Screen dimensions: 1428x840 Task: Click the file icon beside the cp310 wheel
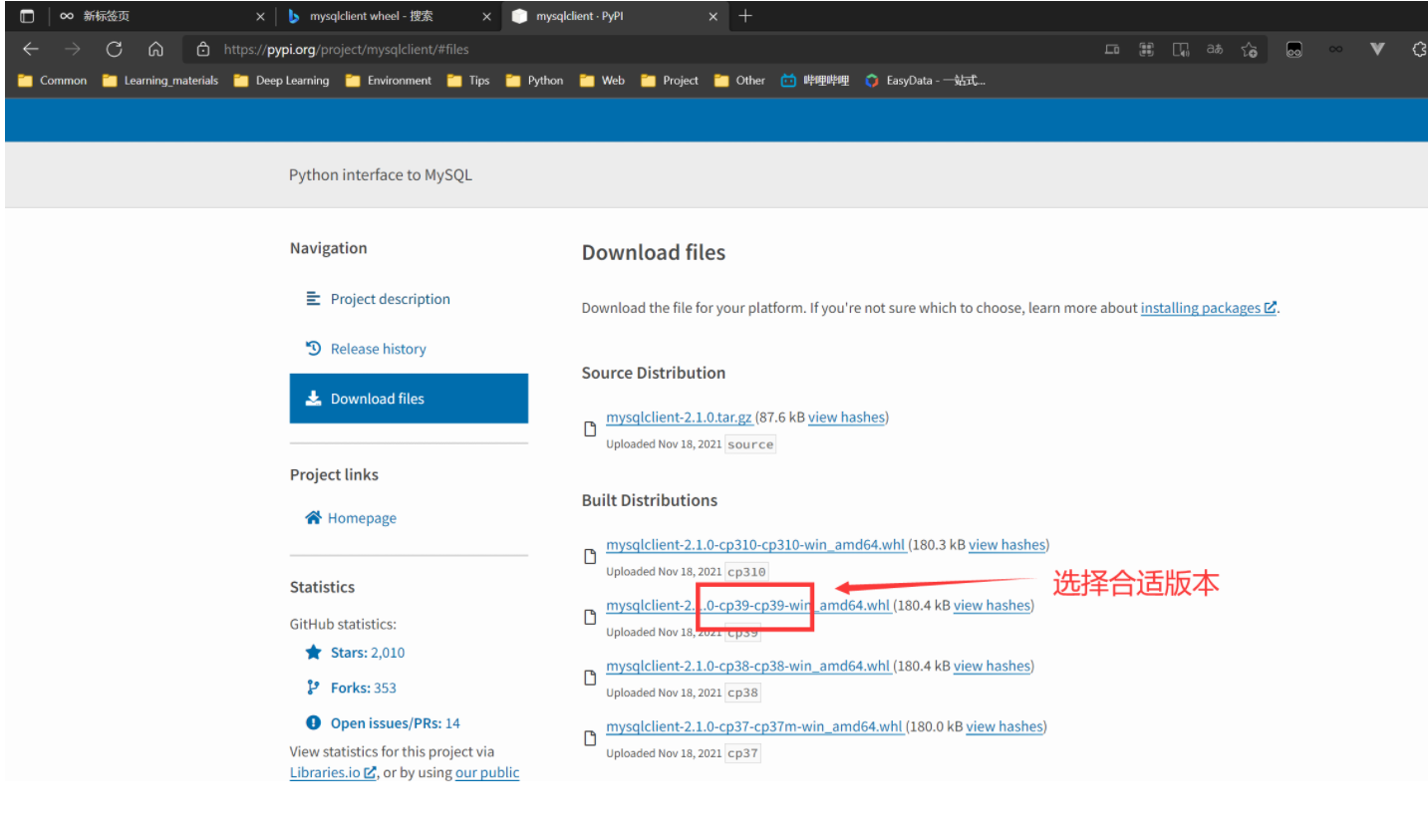pyautogui.click(x=590, y=556)
